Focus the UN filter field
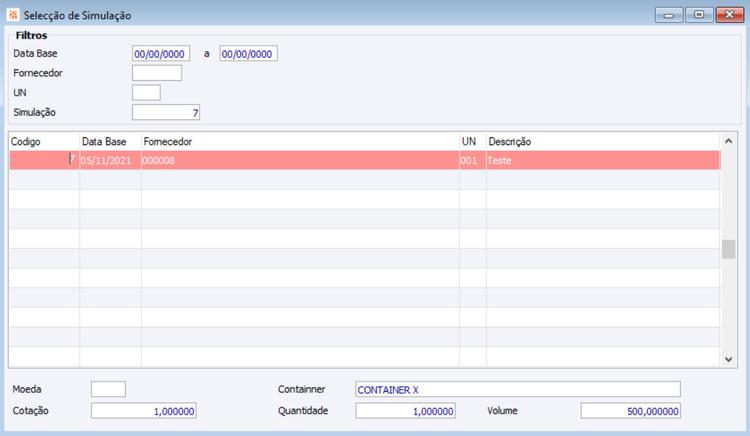 pos(146,93)
